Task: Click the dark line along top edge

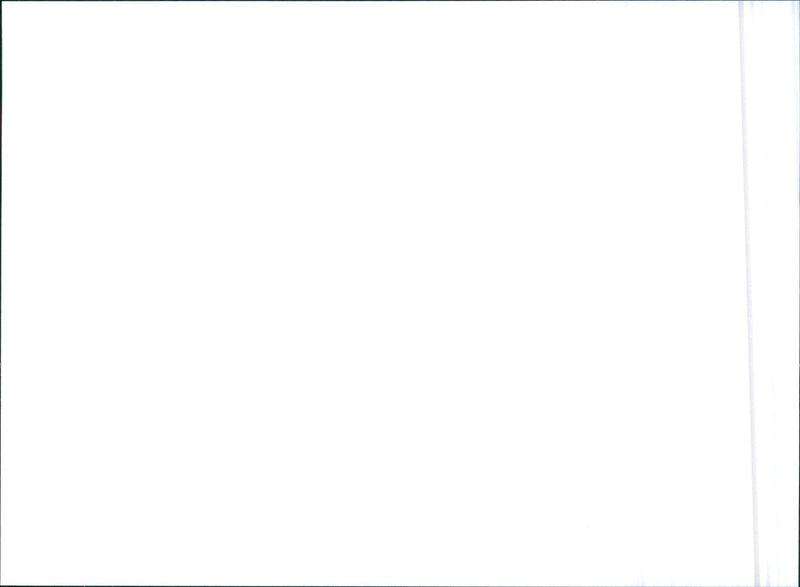Action: tap(400, 1)
